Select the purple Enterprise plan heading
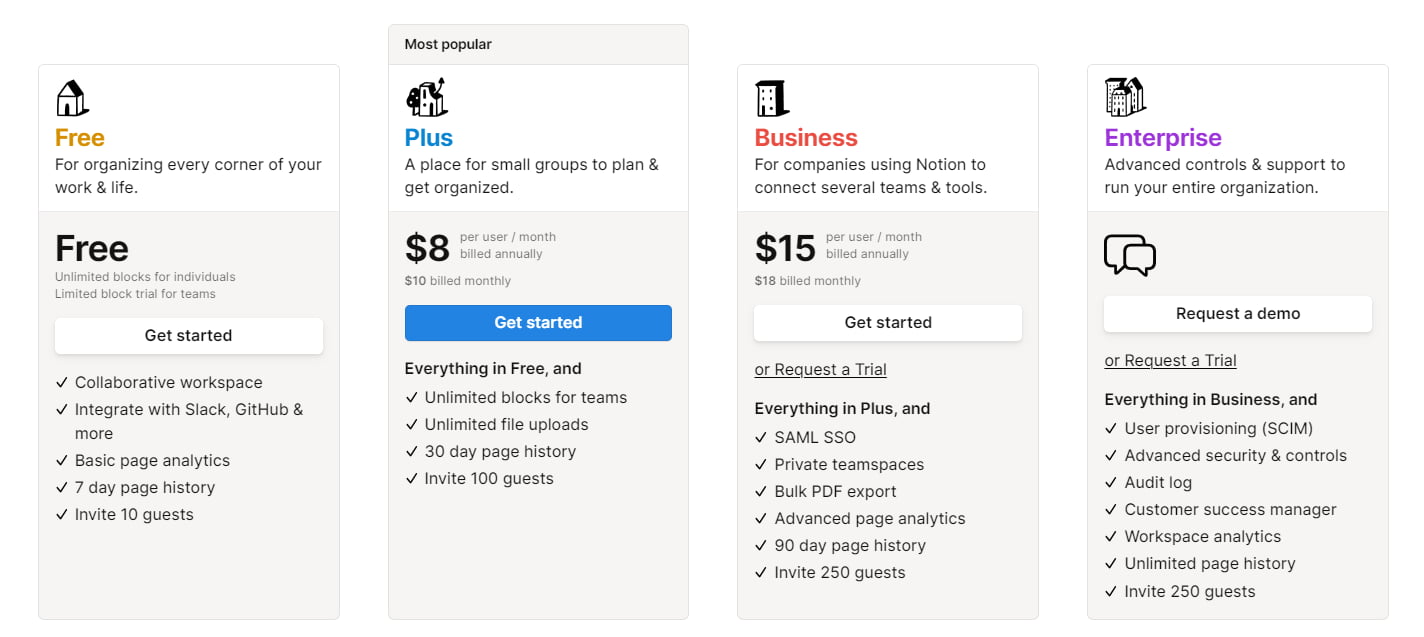This screenshot has height=637, width=1424. click(1163, 138)
